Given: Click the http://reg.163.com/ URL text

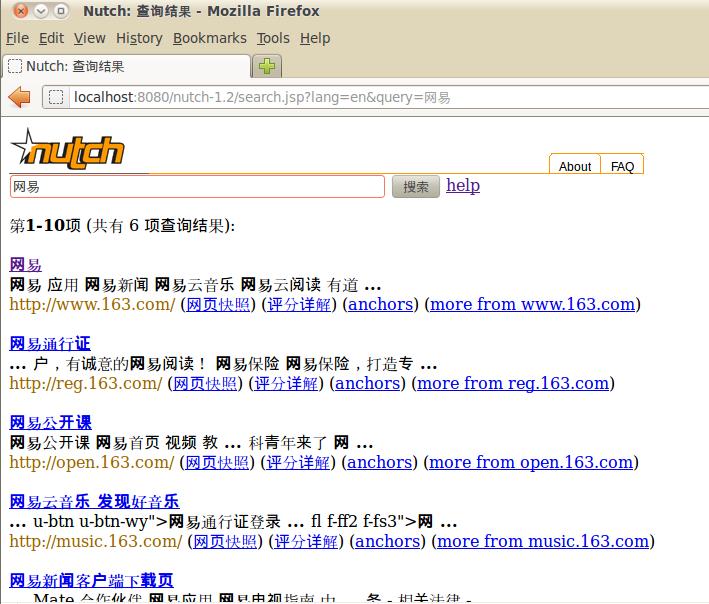Looking at the screenshot, I should pyautogui.click(x=85, y=383).
